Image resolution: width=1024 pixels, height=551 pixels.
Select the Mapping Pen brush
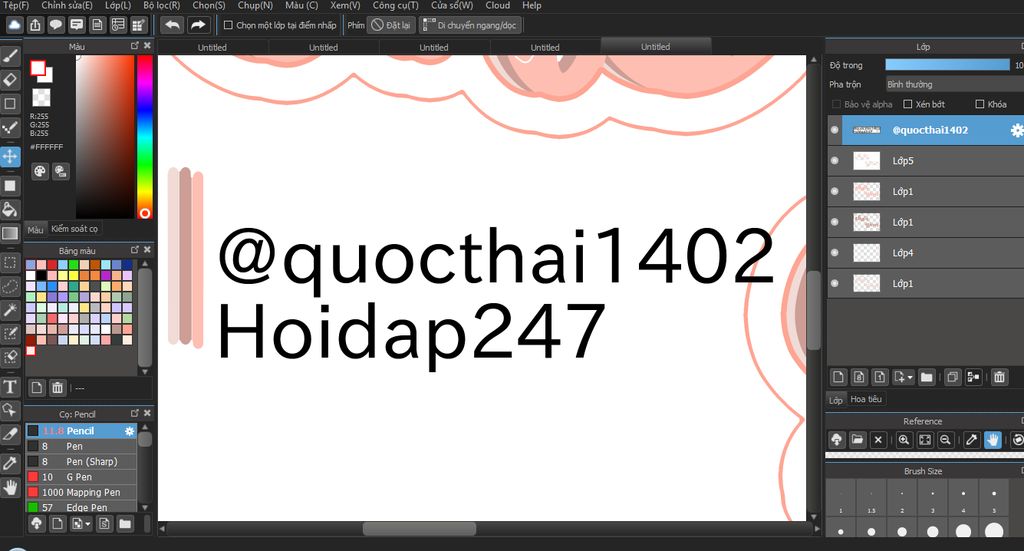pos(81,492)
